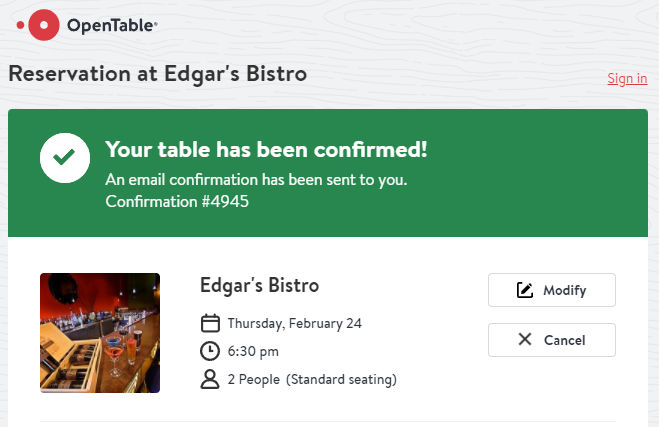The width and height of the screenshot is (659, 427).
Task: Click the white checkmark confirmation icon
Action: (65, 157)
